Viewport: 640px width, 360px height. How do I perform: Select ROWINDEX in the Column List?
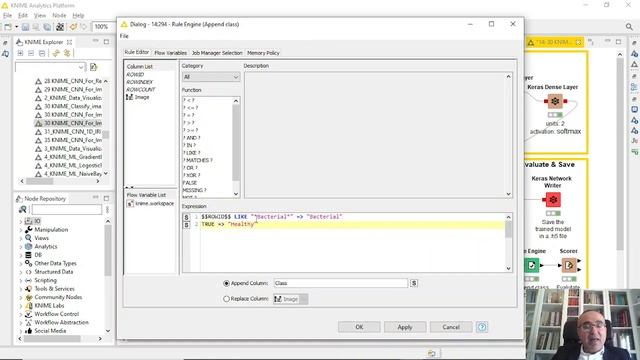pos(140,82)
